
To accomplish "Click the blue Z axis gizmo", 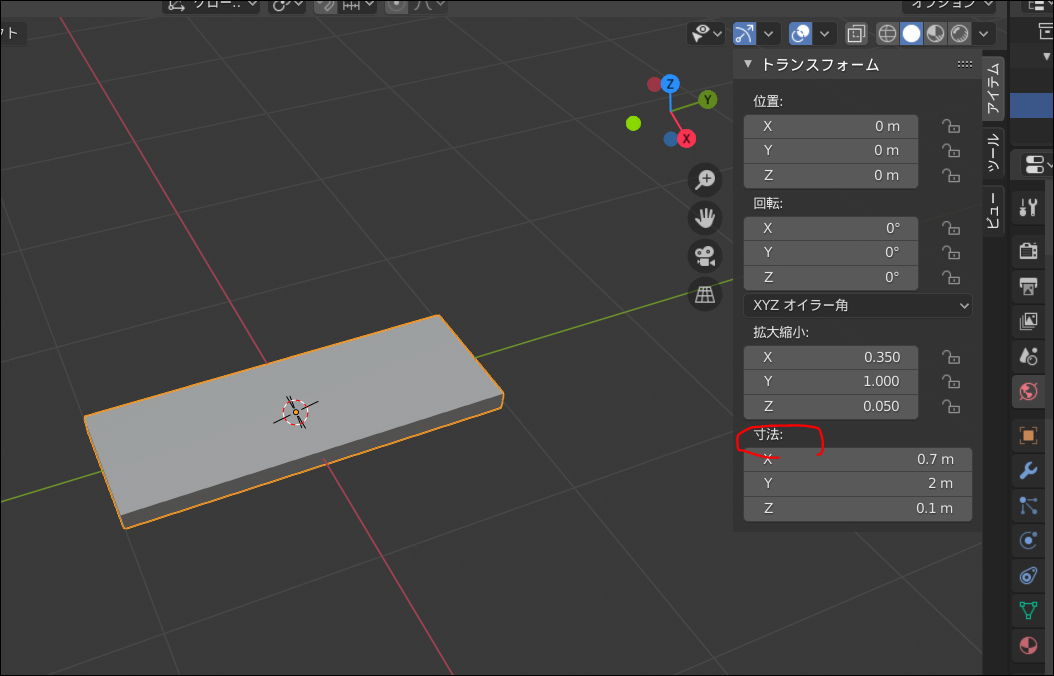I will coord(670,84).
